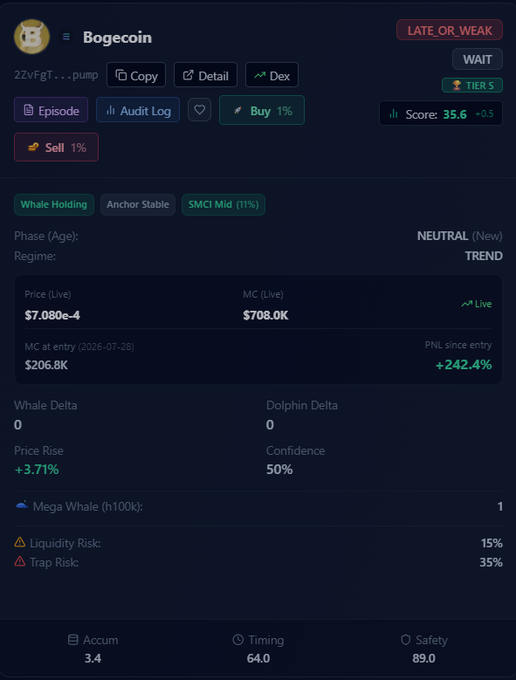Click the Liquidity Risk warning icon
Image resolution: width=516 pixels, height=680 pixels.
click(20, 542)
